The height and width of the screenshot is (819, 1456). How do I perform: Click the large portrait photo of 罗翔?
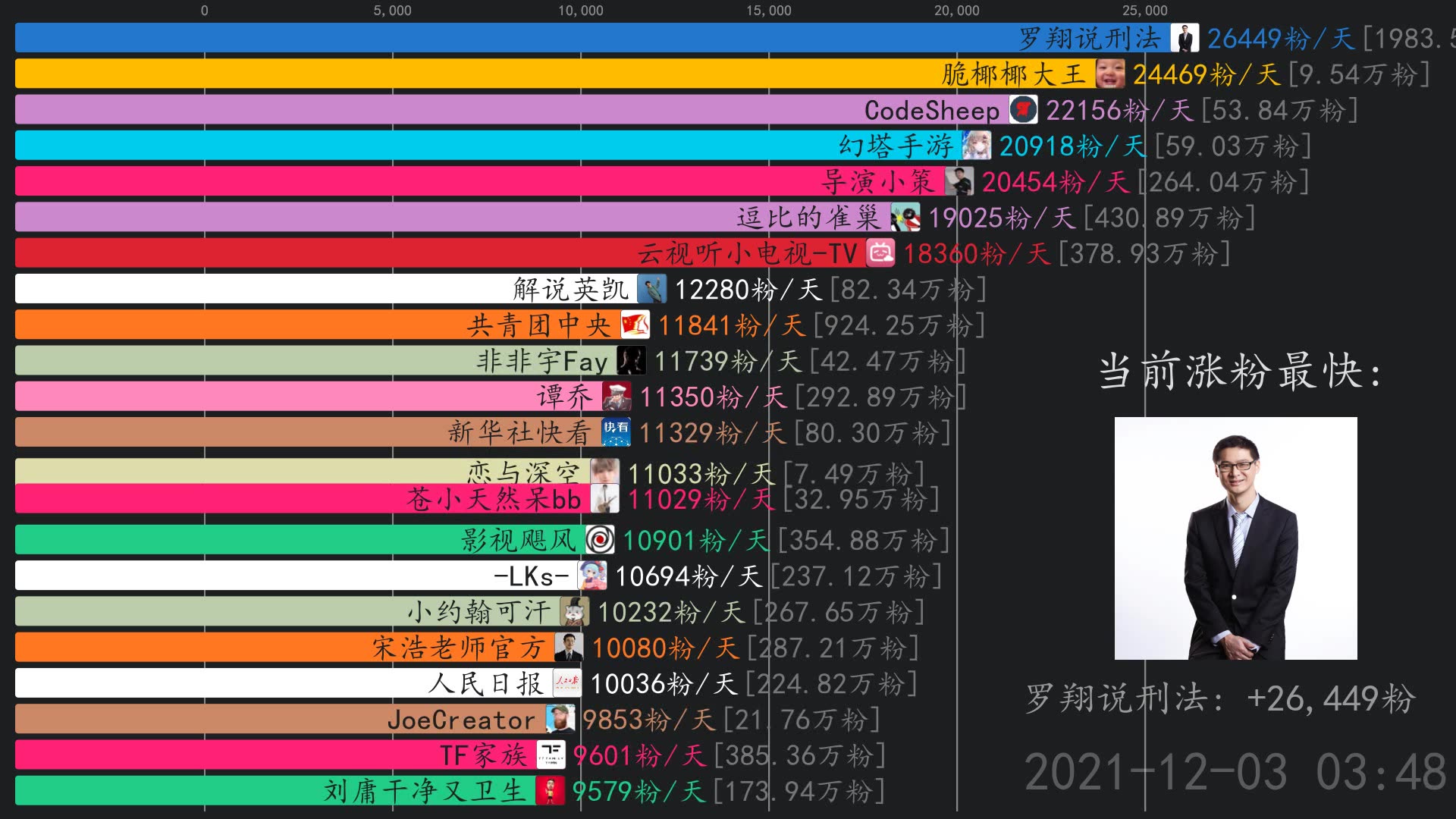1235,538
